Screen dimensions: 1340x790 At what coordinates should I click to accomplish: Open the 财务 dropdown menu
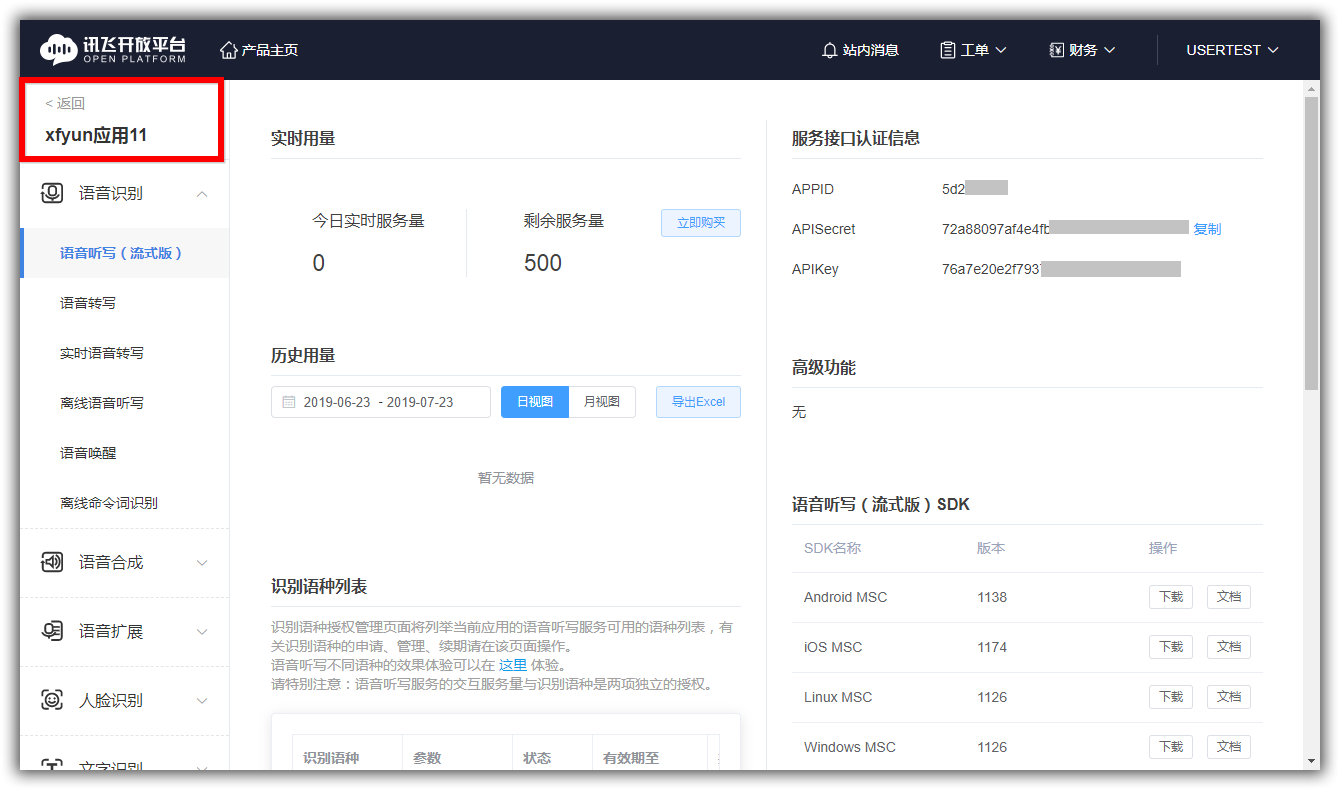pyautogui.click(x=1082, y=50)
